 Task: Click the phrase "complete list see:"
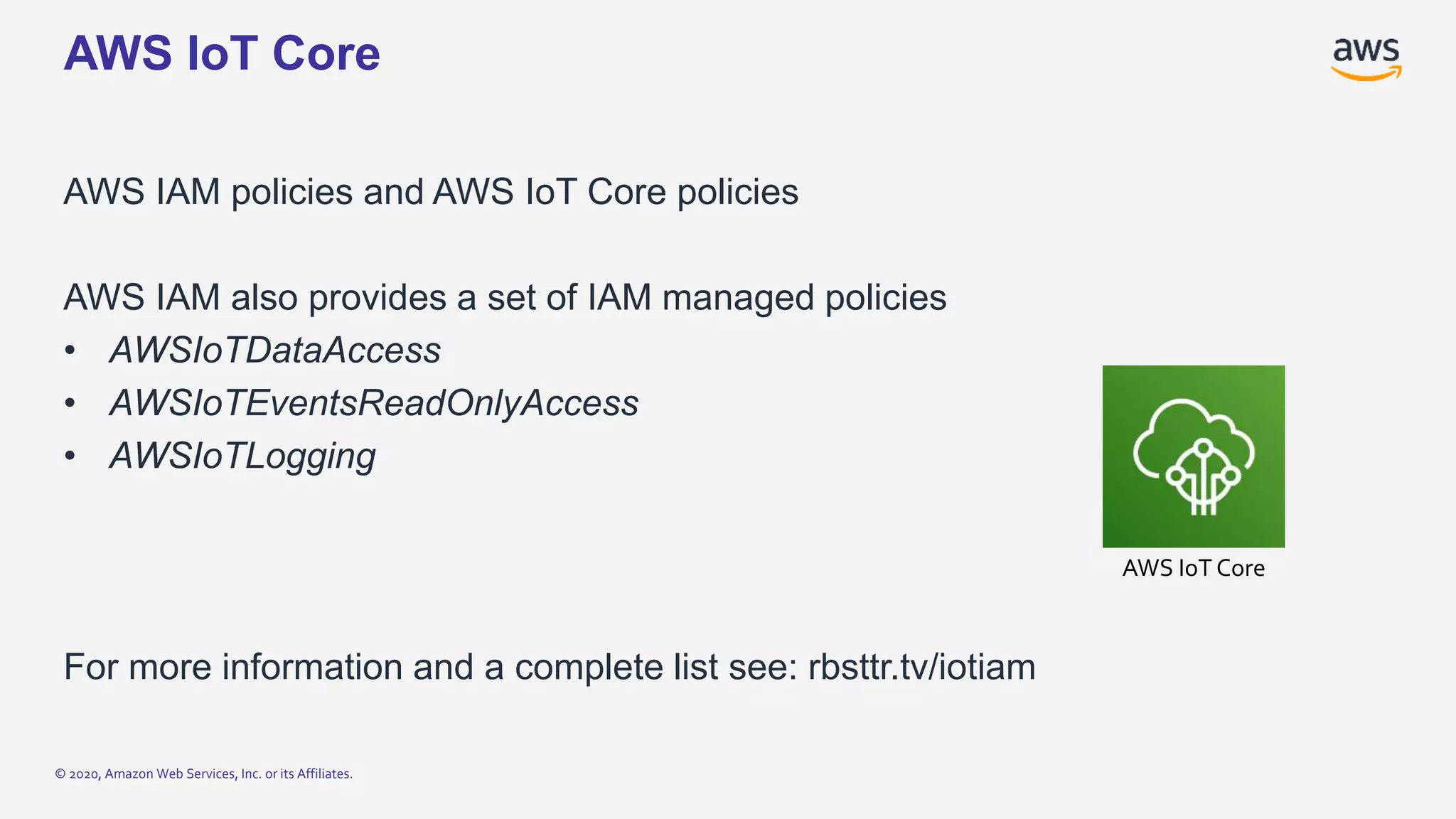655,667
